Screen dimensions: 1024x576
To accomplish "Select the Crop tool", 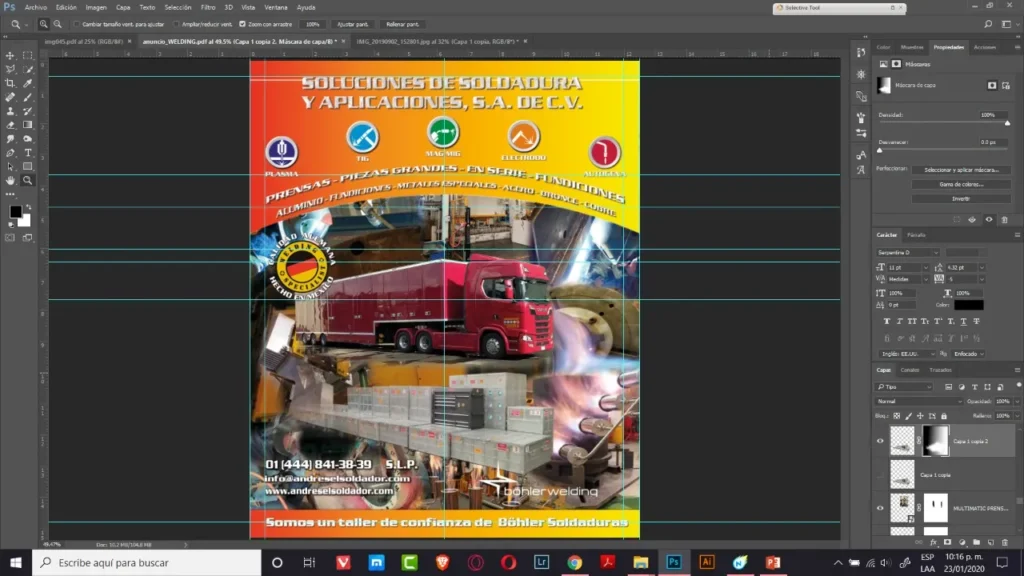I will coord(10,83).
